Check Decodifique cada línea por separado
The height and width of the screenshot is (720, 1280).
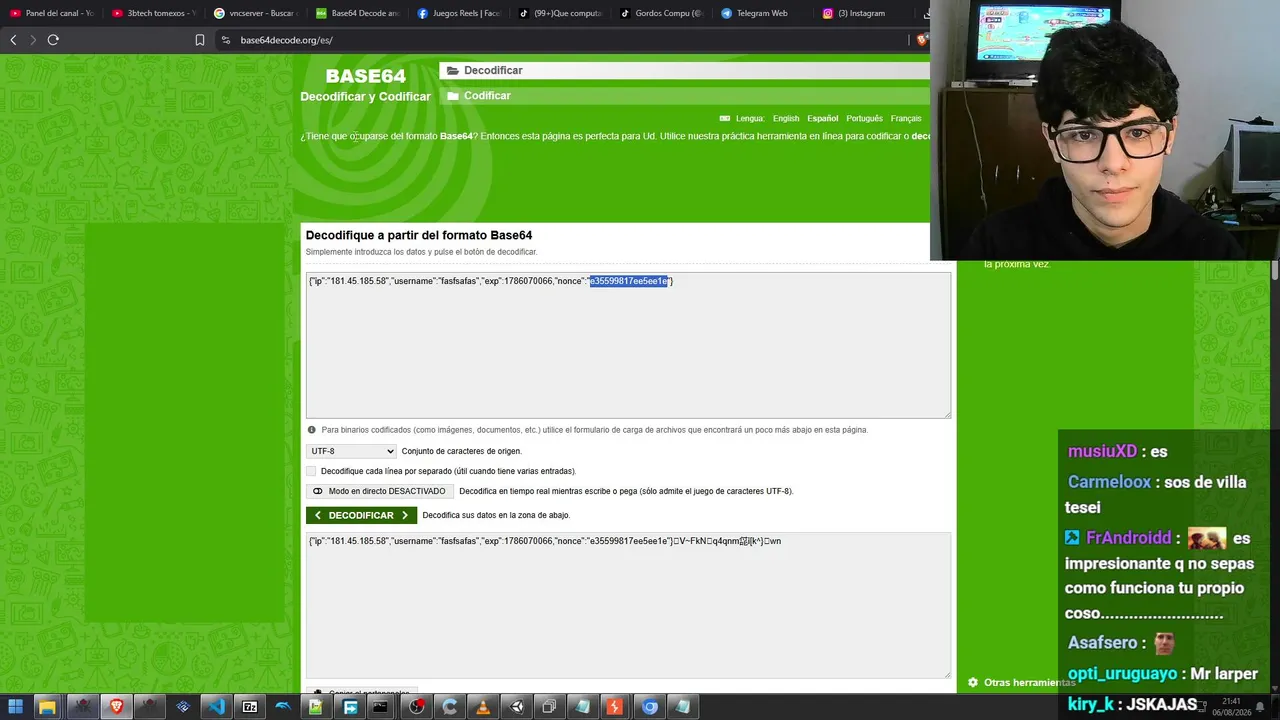(311, 471)
